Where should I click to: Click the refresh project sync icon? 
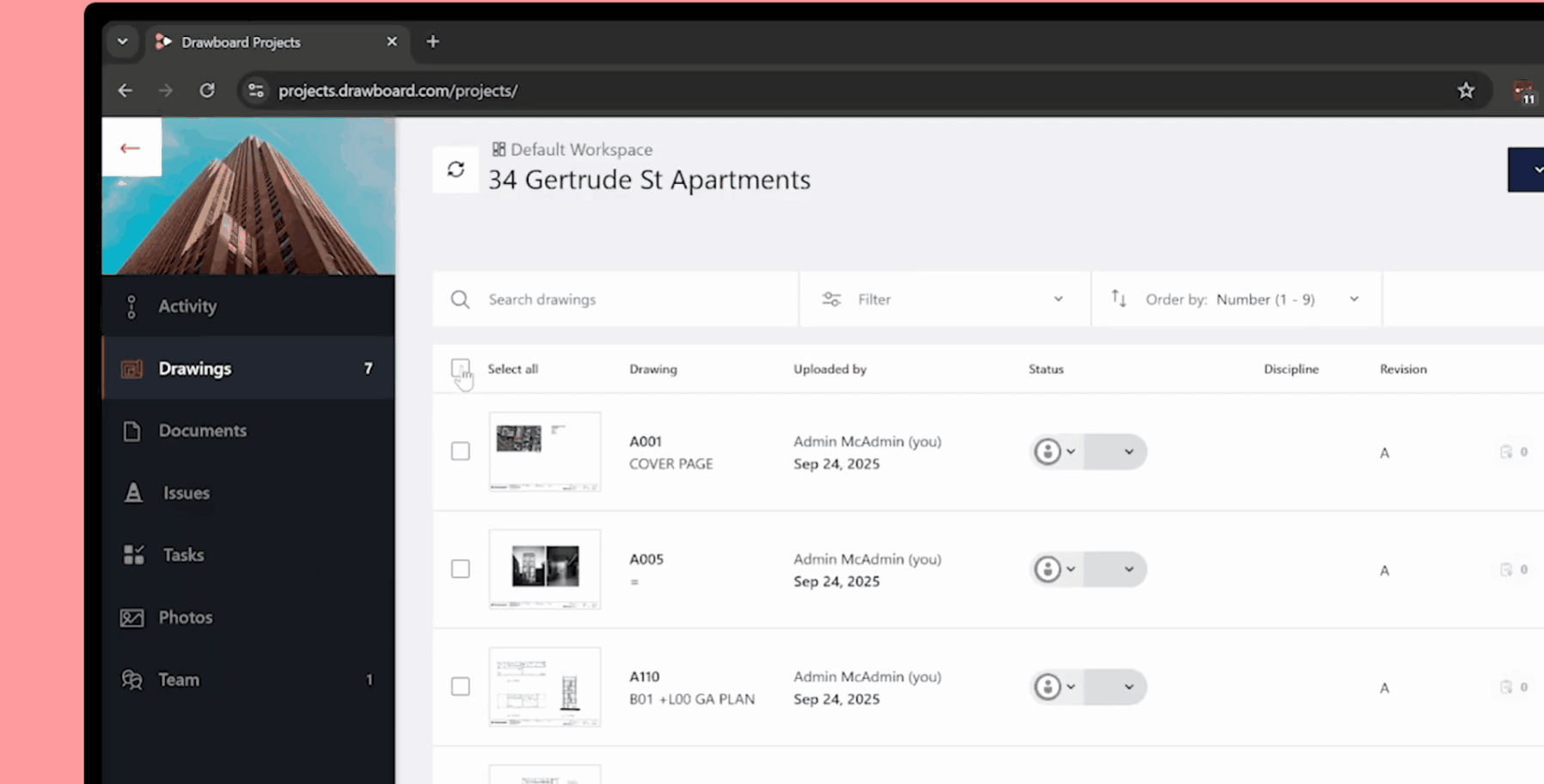click(456, 169)
